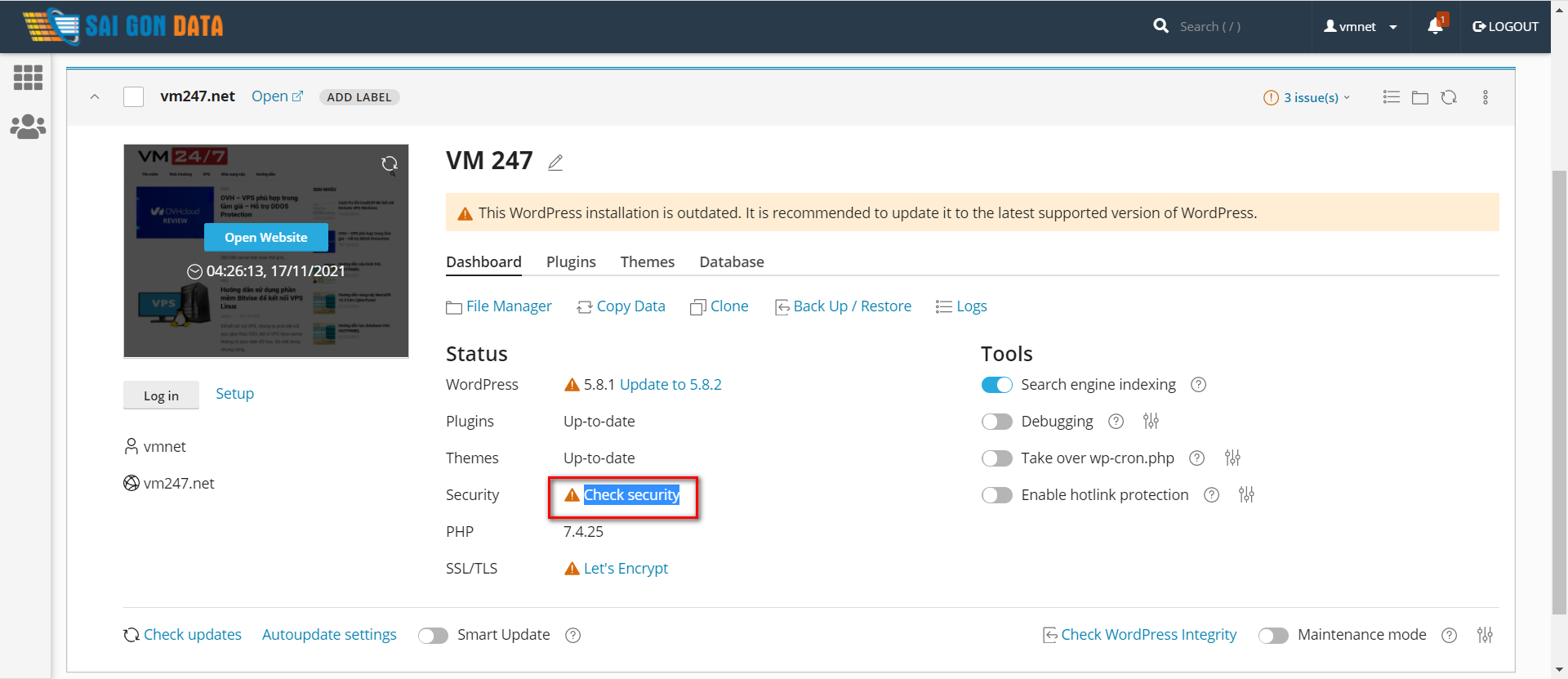Turn on Maintenance mode toggle
1568x679 pixels.
pos(1273,636)
